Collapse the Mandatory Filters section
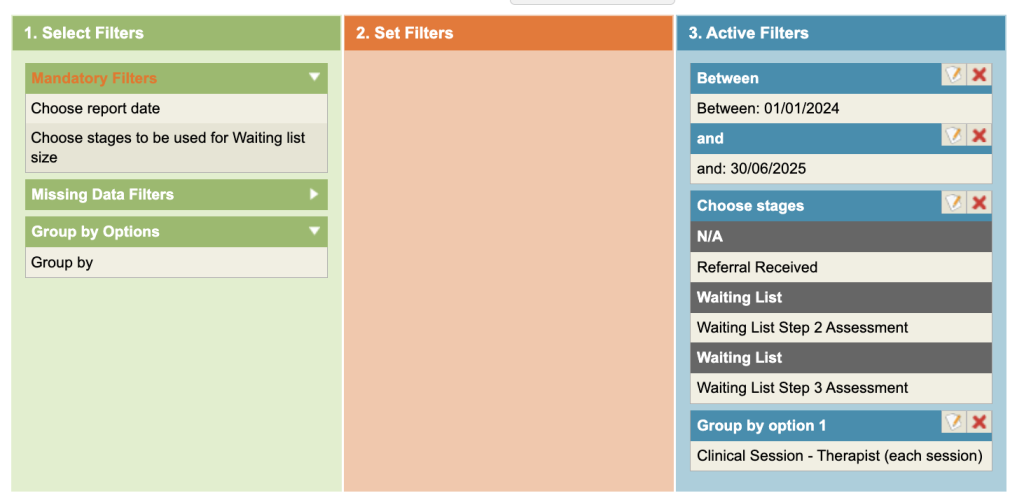 tap(314, 77)
